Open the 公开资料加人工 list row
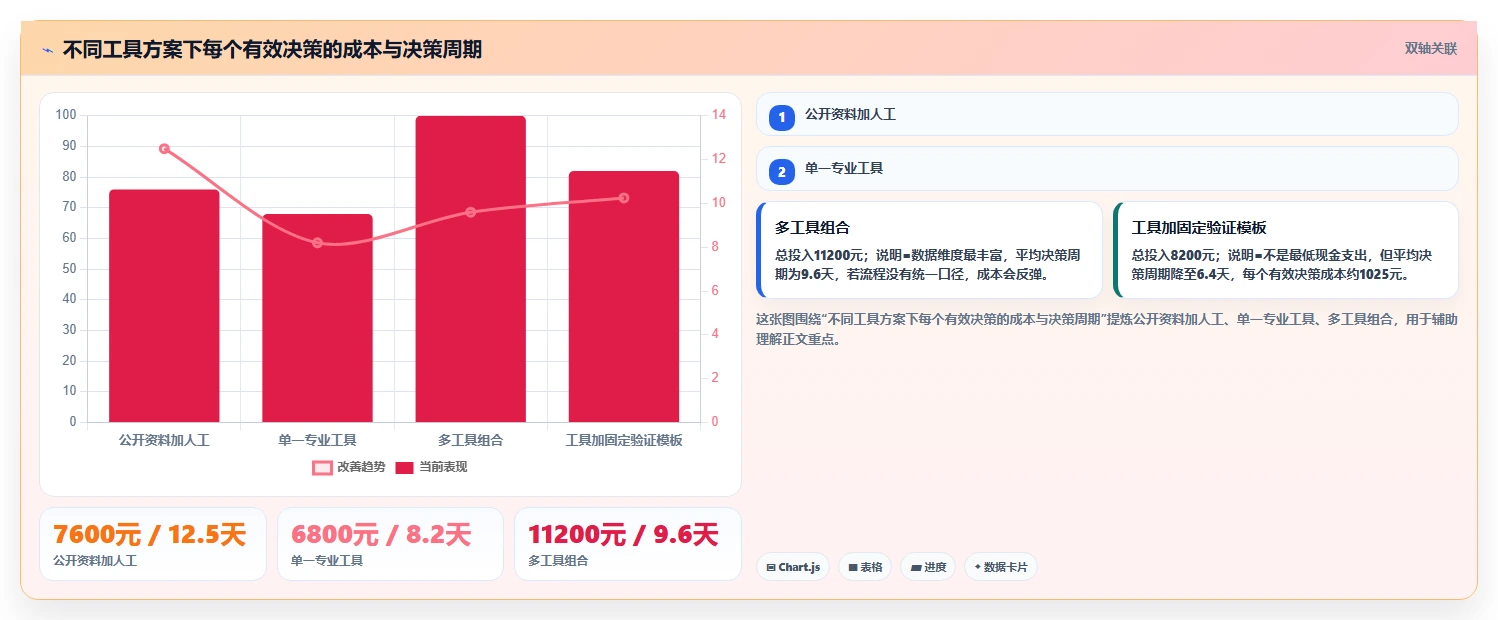The width and height of the screenshot is (1498, 620). click(1107, 114)
